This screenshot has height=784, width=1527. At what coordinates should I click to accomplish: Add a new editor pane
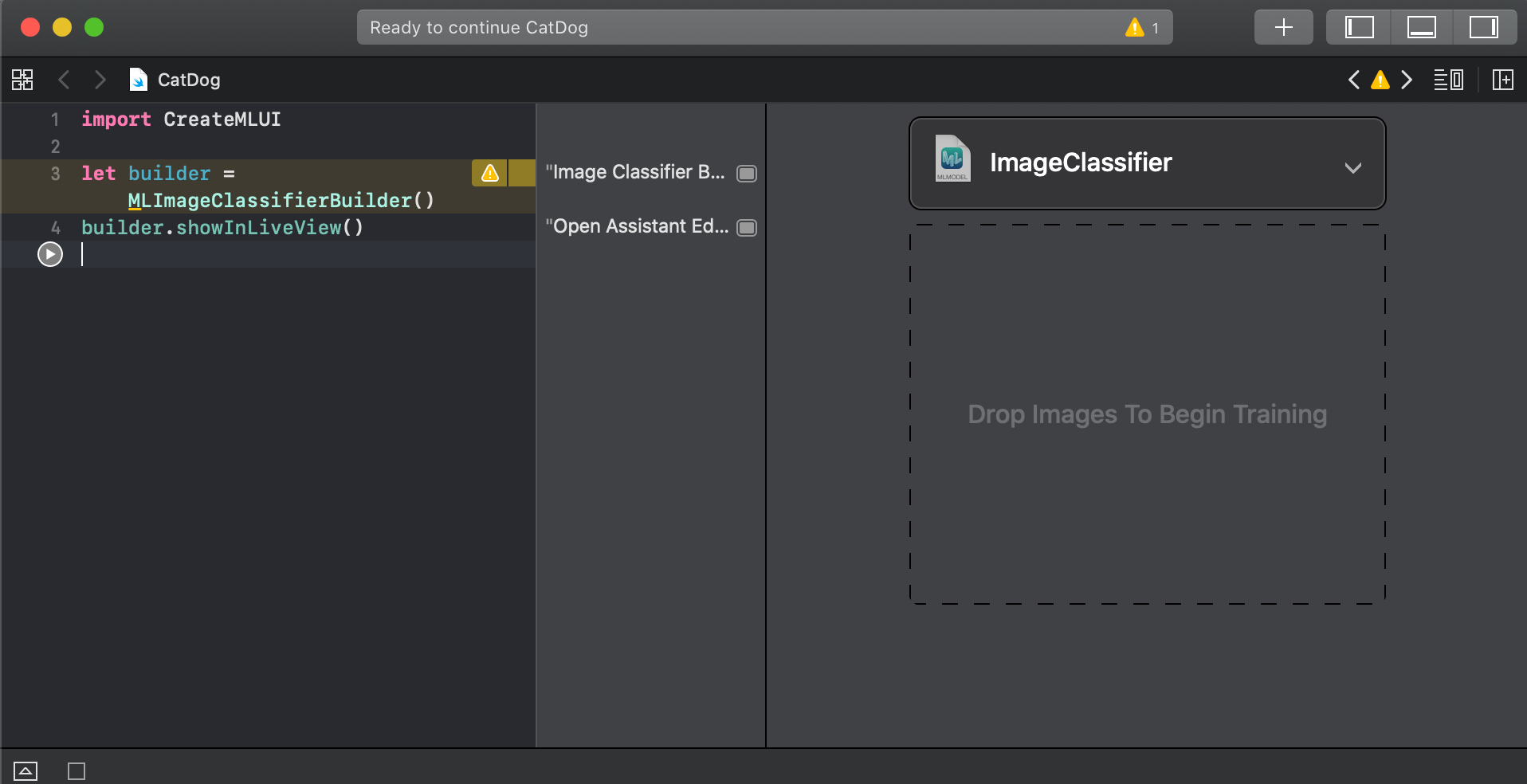coord(1502,80)
